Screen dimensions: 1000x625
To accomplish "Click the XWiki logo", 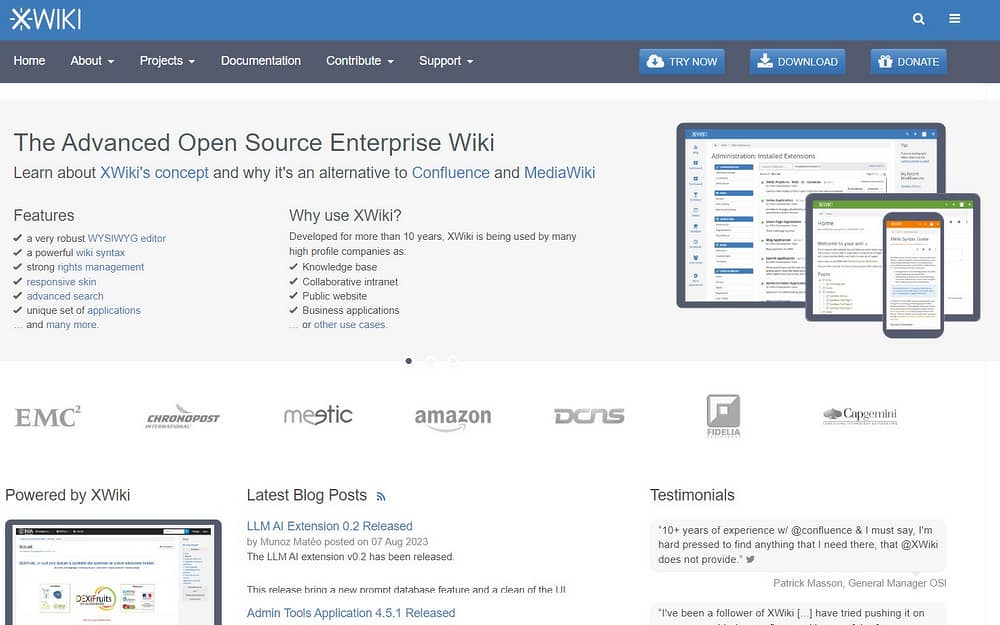I will 46,19.
